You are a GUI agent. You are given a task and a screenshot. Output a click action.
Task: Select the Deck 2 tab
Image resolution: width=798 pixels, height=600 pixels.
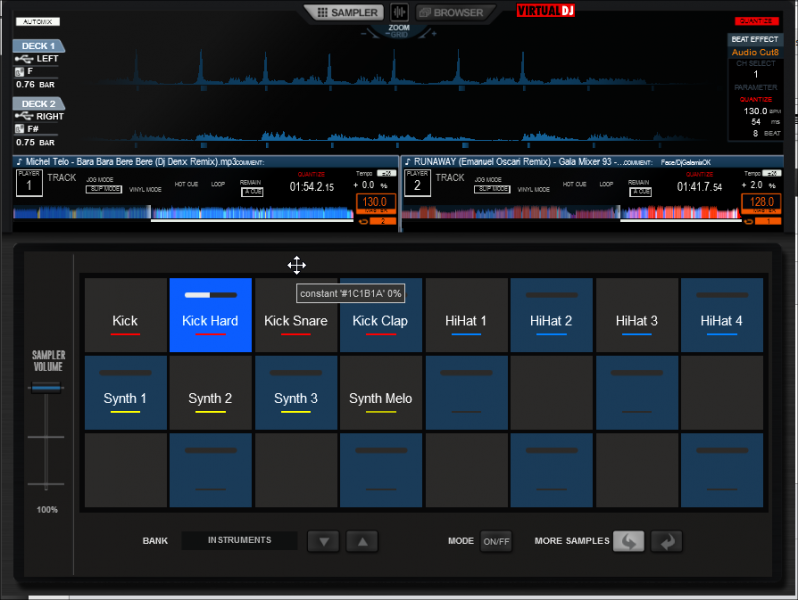[38, 104]
